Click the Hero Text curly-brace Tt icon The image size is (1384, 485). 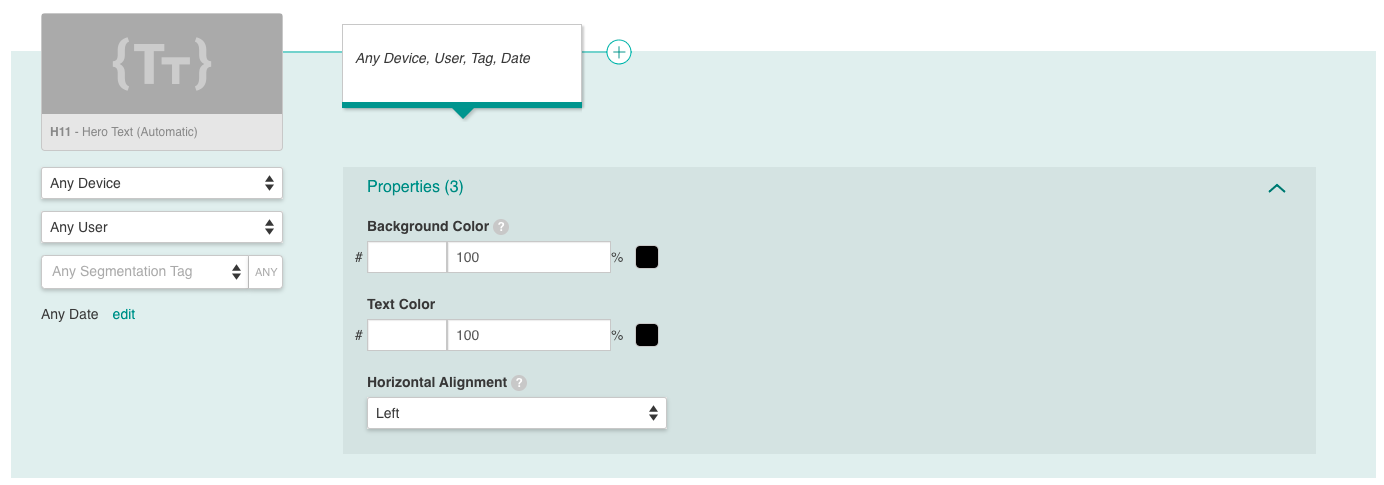click(x=162, y=64)
